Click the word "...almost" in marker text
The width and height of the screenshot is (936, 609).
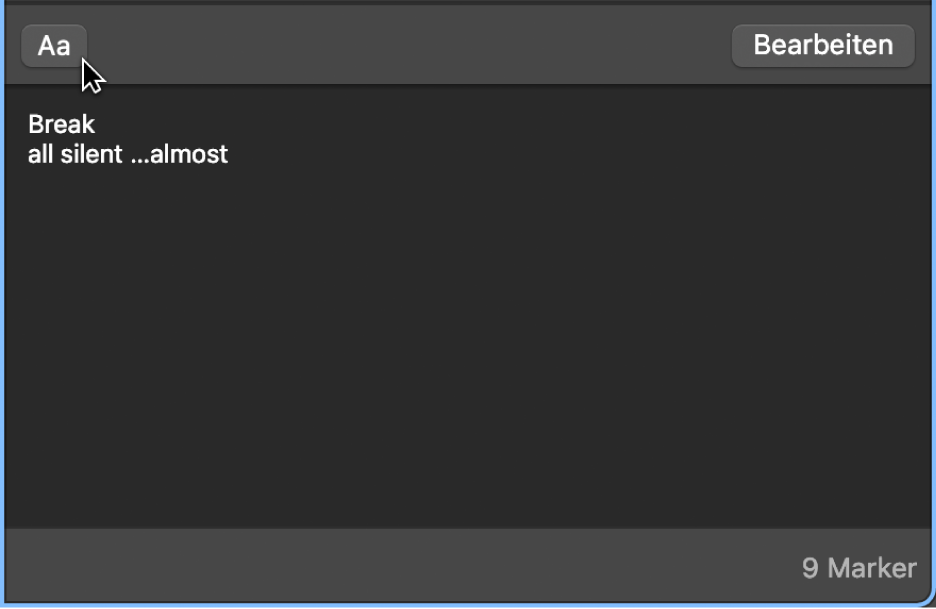(180, 155)
